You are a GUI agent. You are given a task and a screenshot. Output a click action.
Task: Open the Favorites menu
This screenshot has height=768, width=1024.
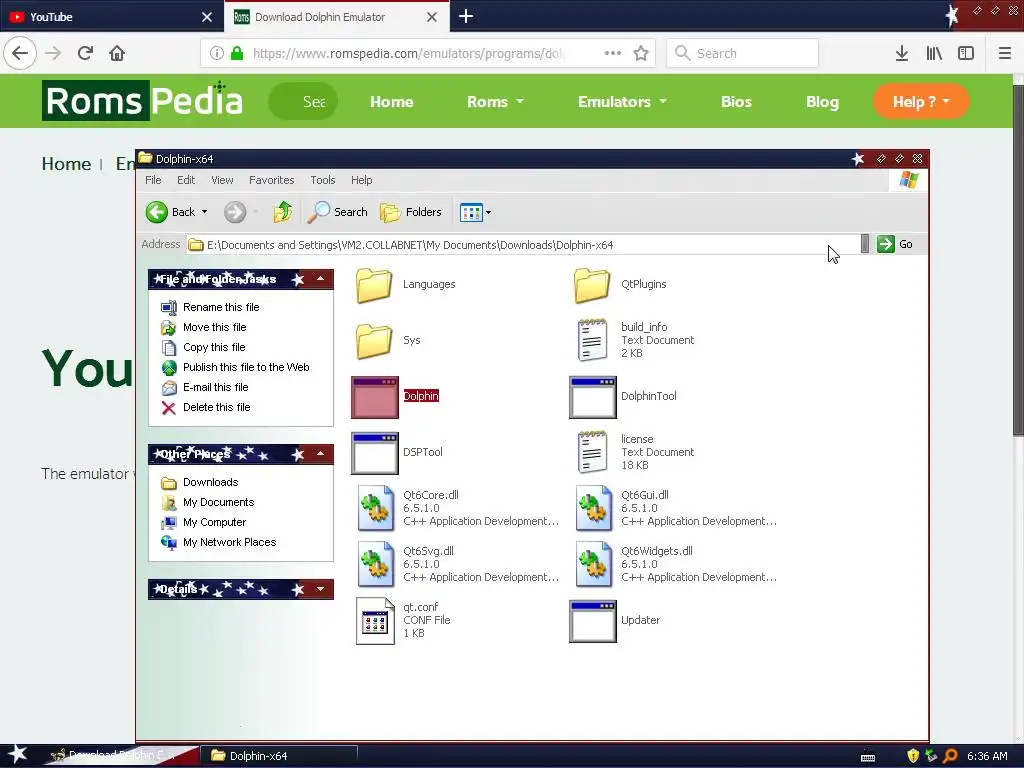pos(272,180)
